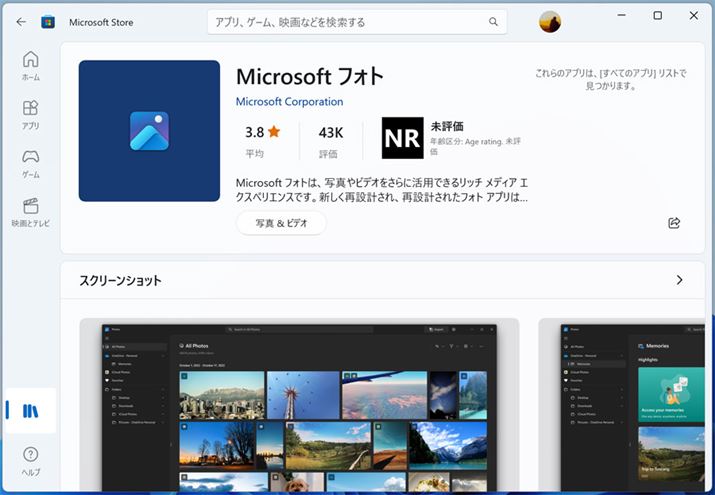
Task: Go back with the arrow button
Action: point(21,22)
